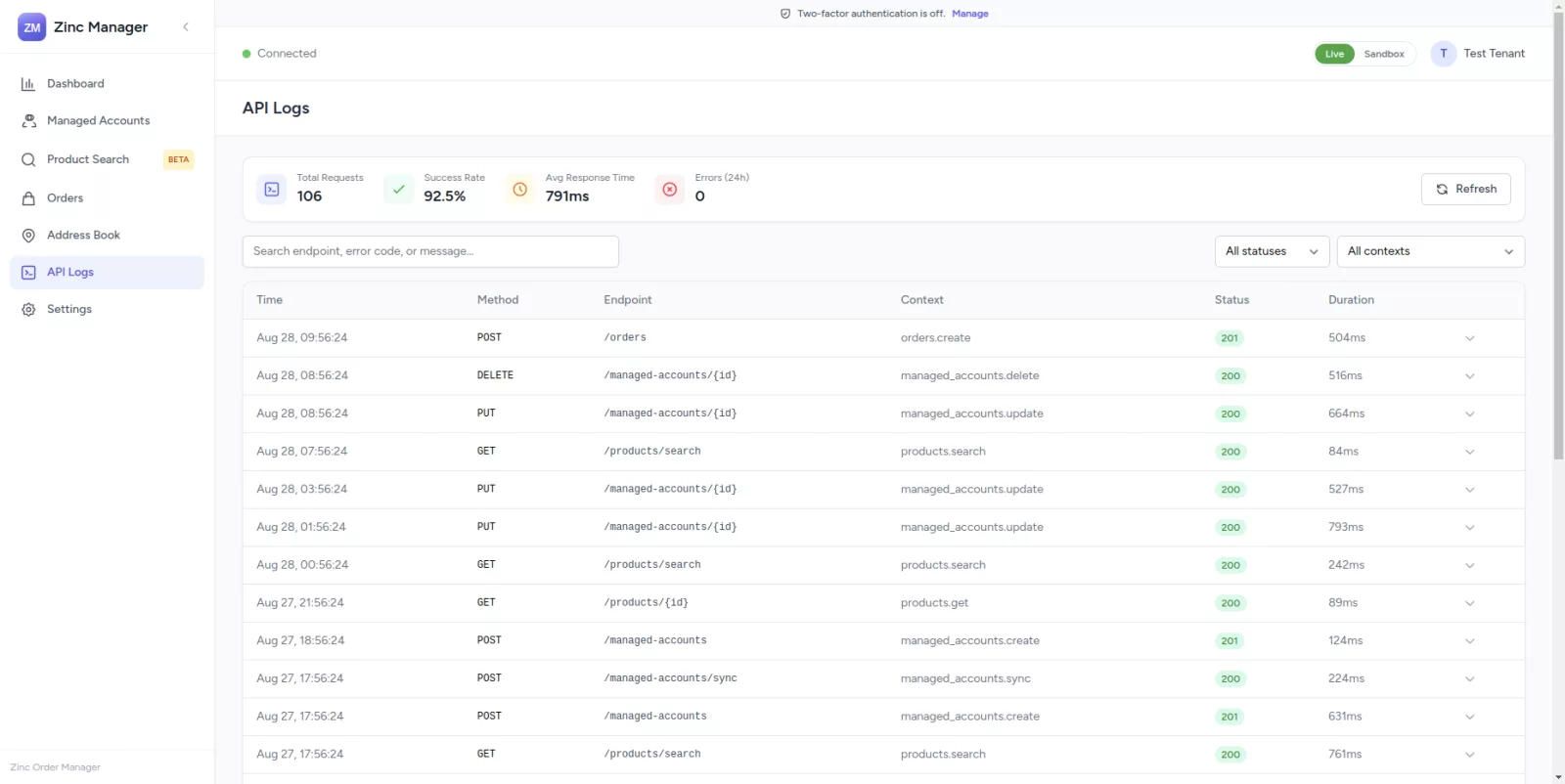Expand the managed_accounts.sync log row
The width and height of the screenshot is (1565, 784).
1469,679
